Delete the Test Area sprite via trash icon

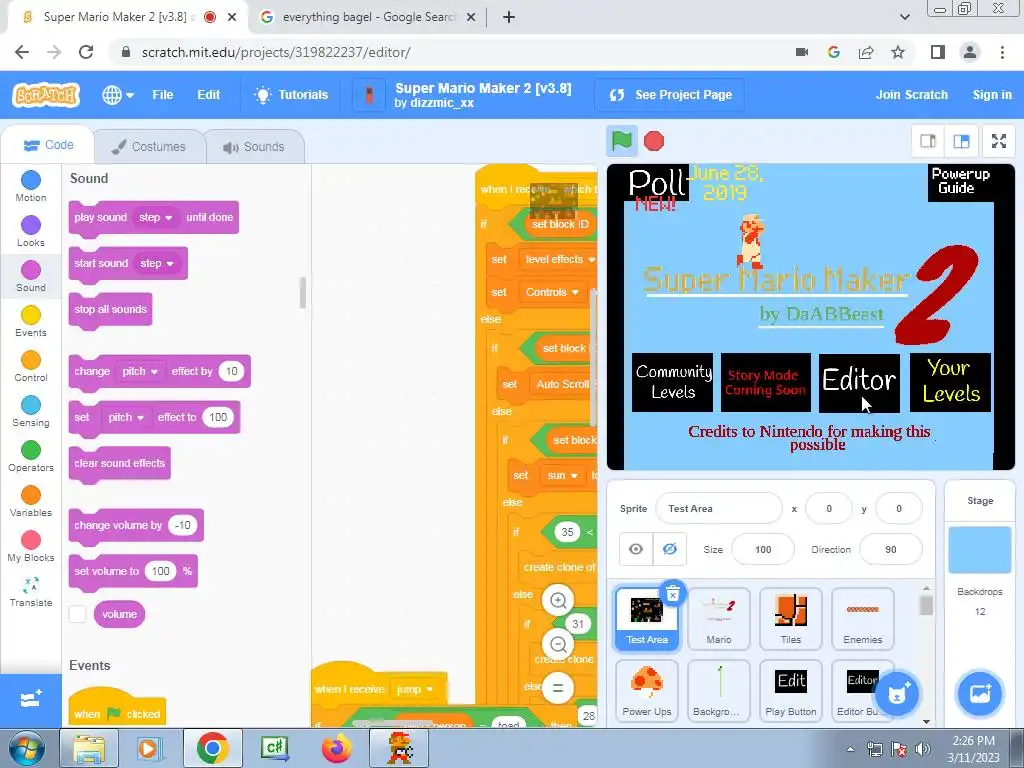pyautogui.click(x=673, y=594)
